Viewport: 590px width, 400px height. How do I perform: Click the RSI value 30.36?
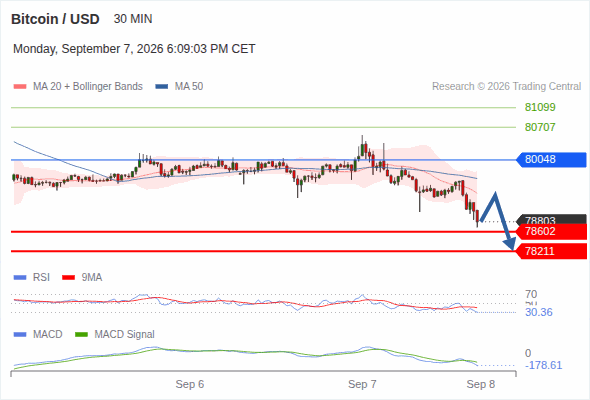[x=539, y=312]
